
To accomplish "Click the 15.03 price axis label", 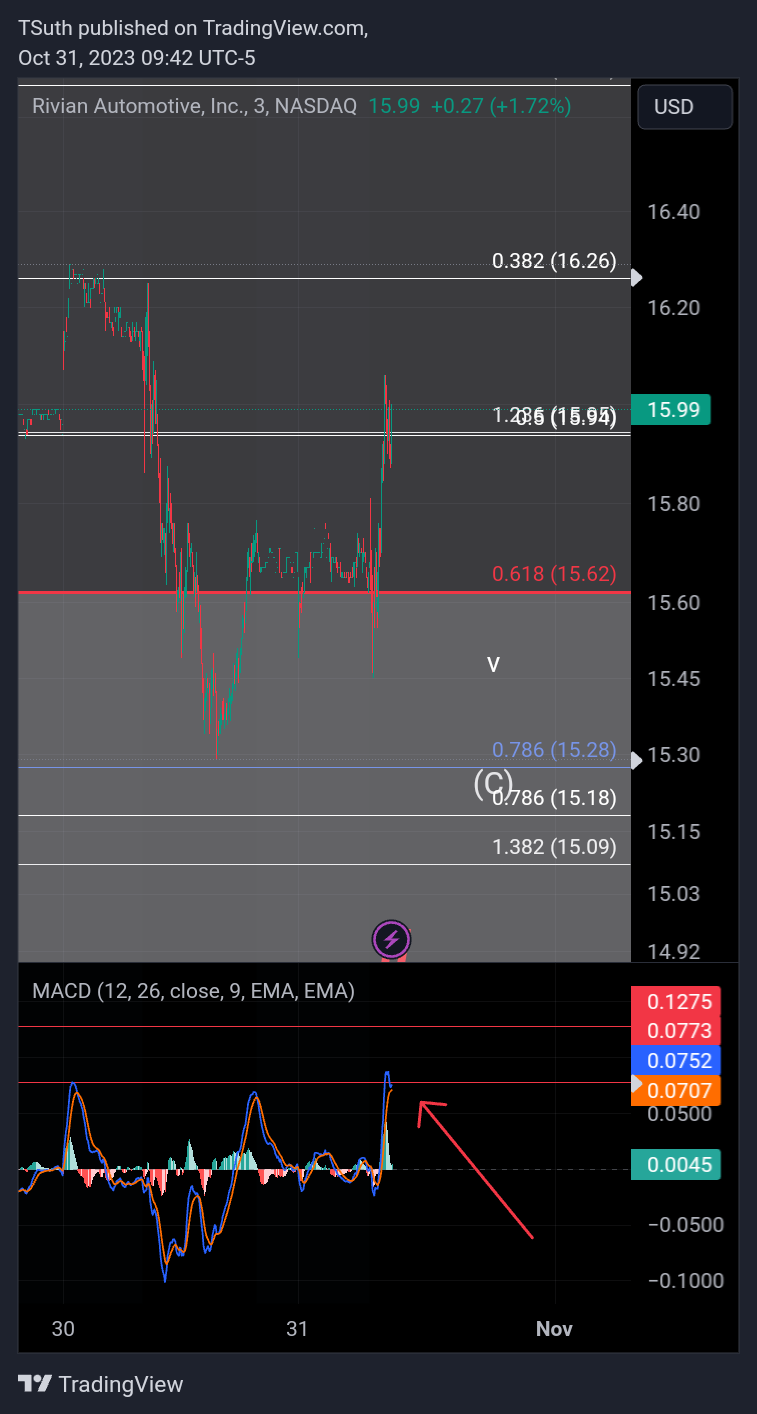I will pos(673,893).
